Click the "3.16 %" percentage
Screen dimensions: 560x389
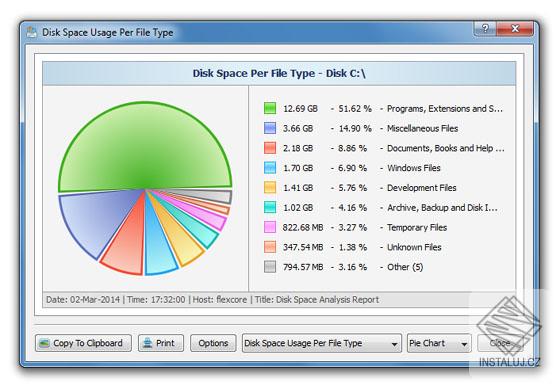(352, 267)
